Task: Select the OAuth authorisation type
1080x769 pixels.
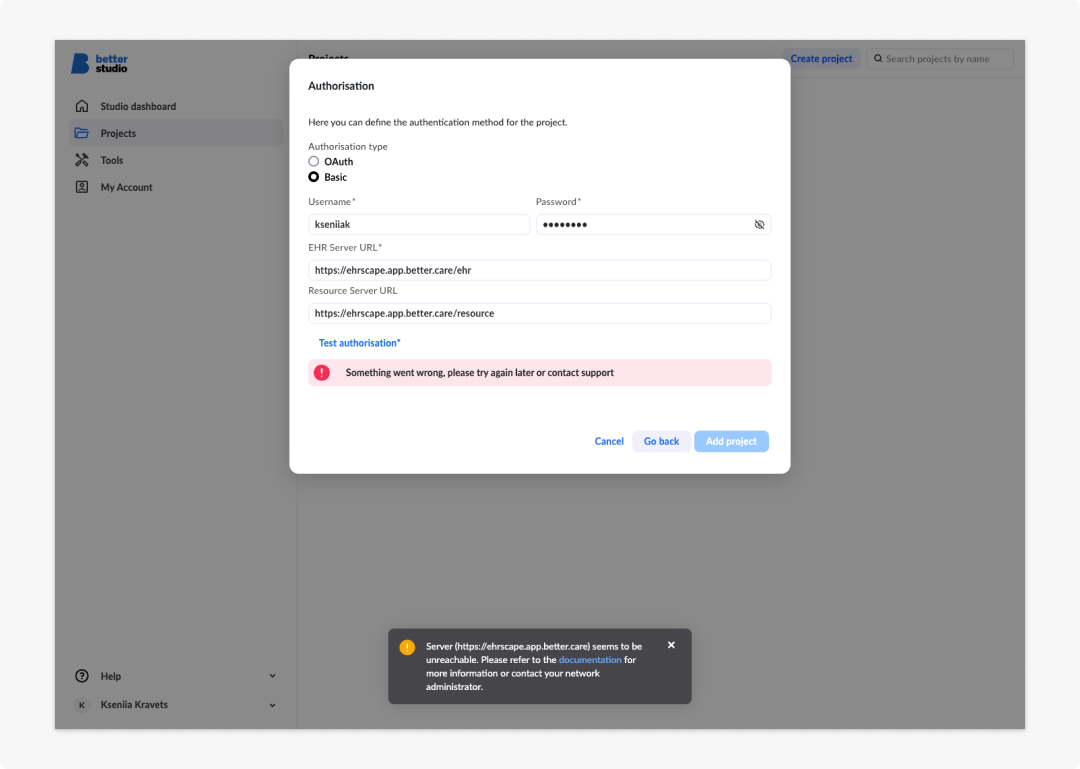Action: 313,161
